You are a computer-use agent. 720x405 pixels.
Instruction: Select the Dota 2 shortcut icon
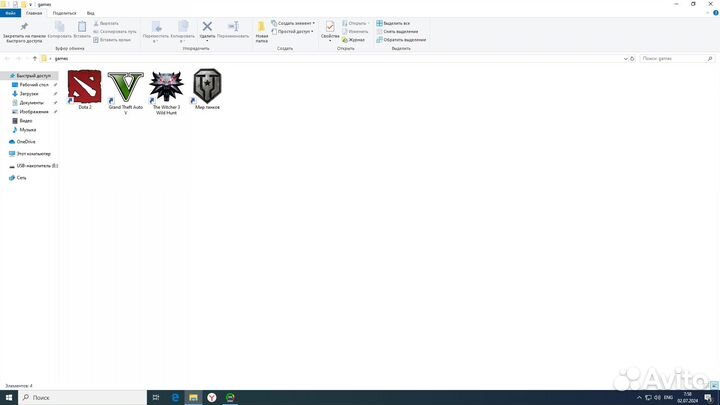click(85, 88)
